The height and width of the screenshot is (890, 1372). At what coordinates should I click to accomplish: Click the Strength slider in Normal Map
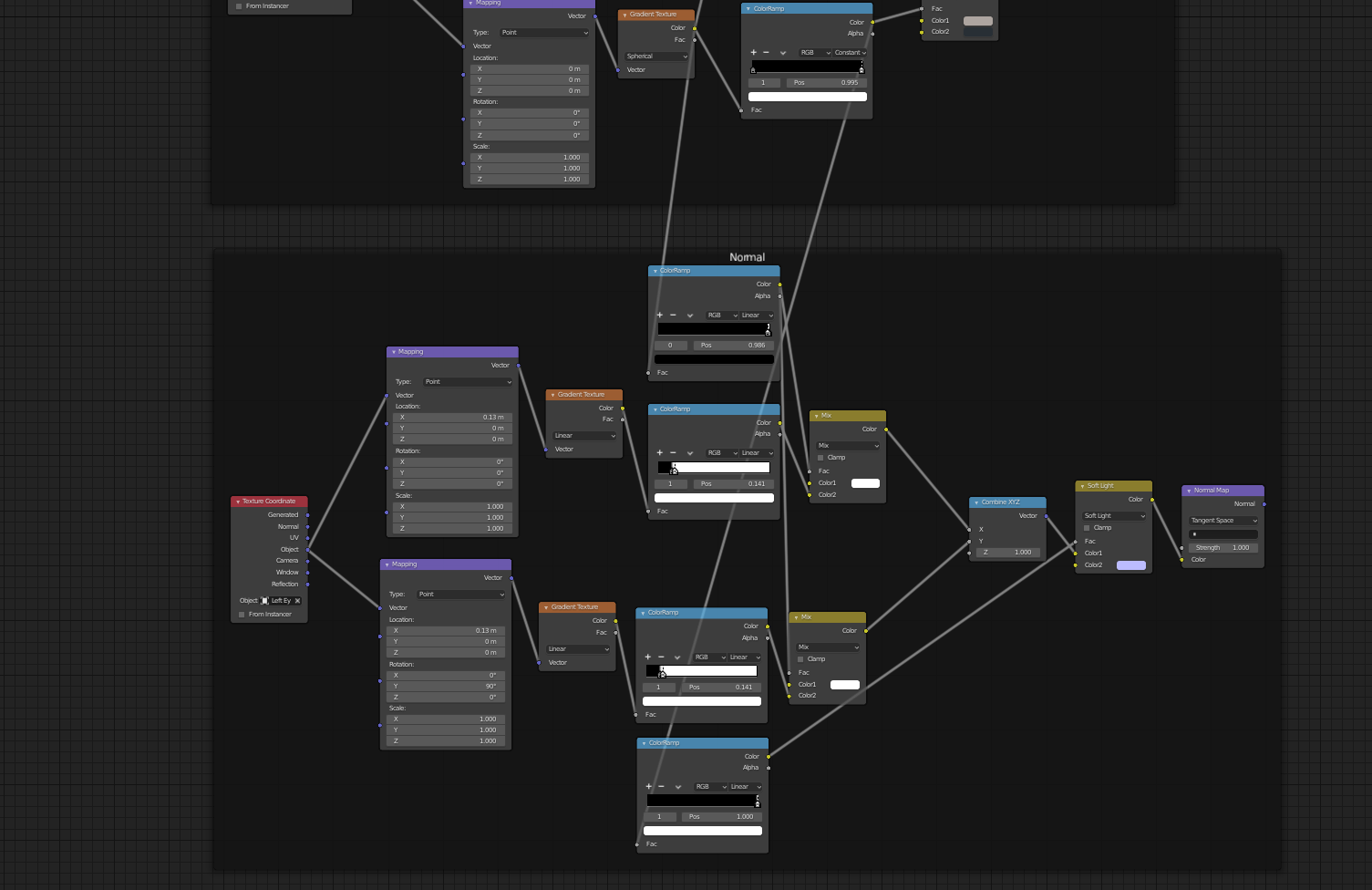coord(1223,548)
